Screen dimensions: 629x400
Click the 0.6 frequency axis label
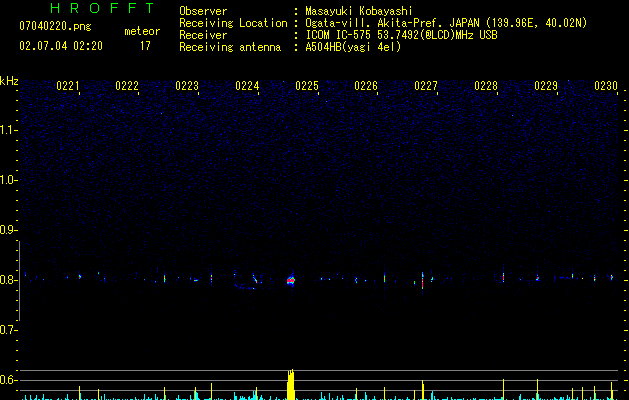point(9,380)
